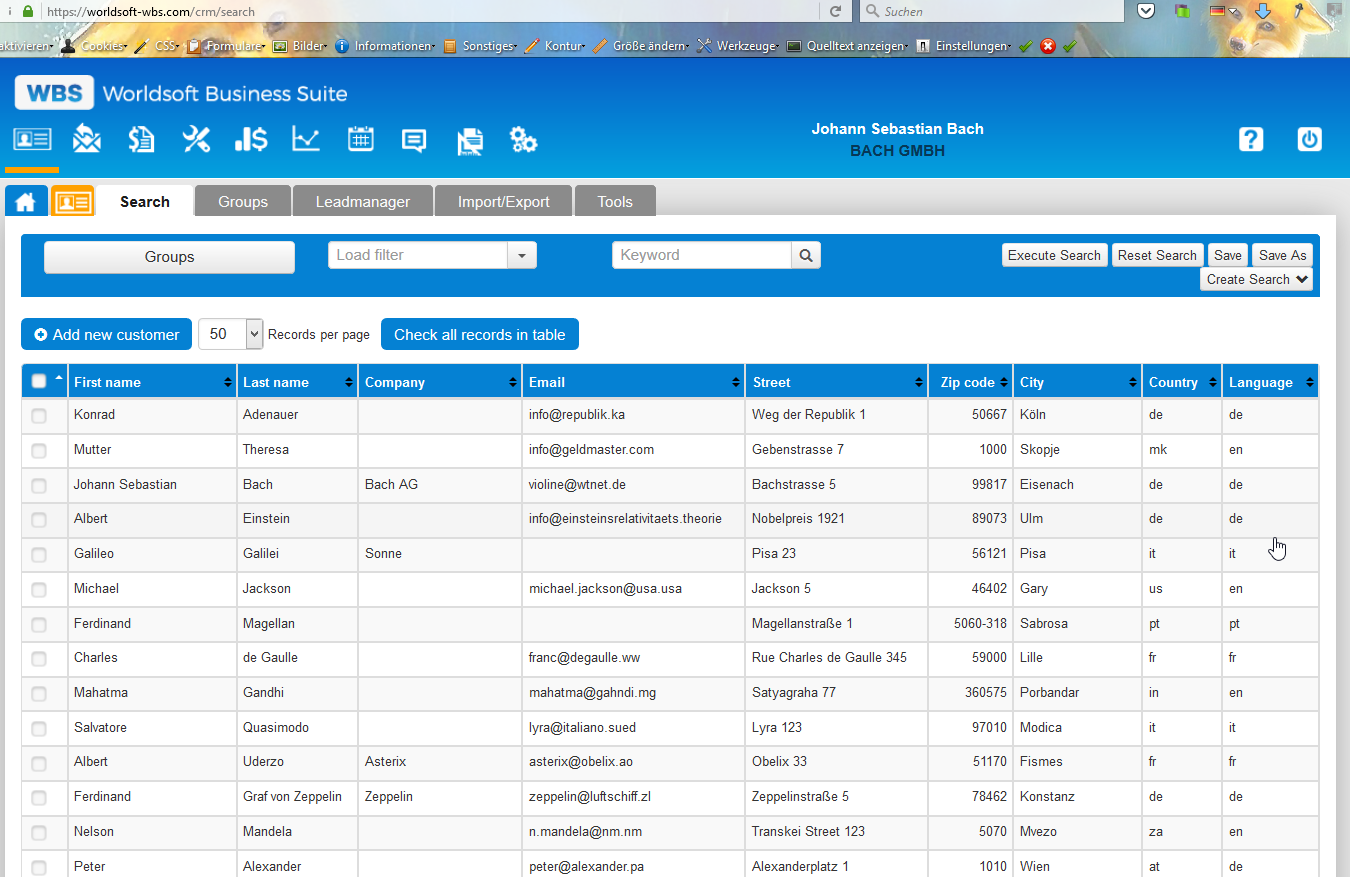The width and height of the screenshot is (1350, 877).
Task: Check the box for Mutter Theresa
Action: (39, 451)
